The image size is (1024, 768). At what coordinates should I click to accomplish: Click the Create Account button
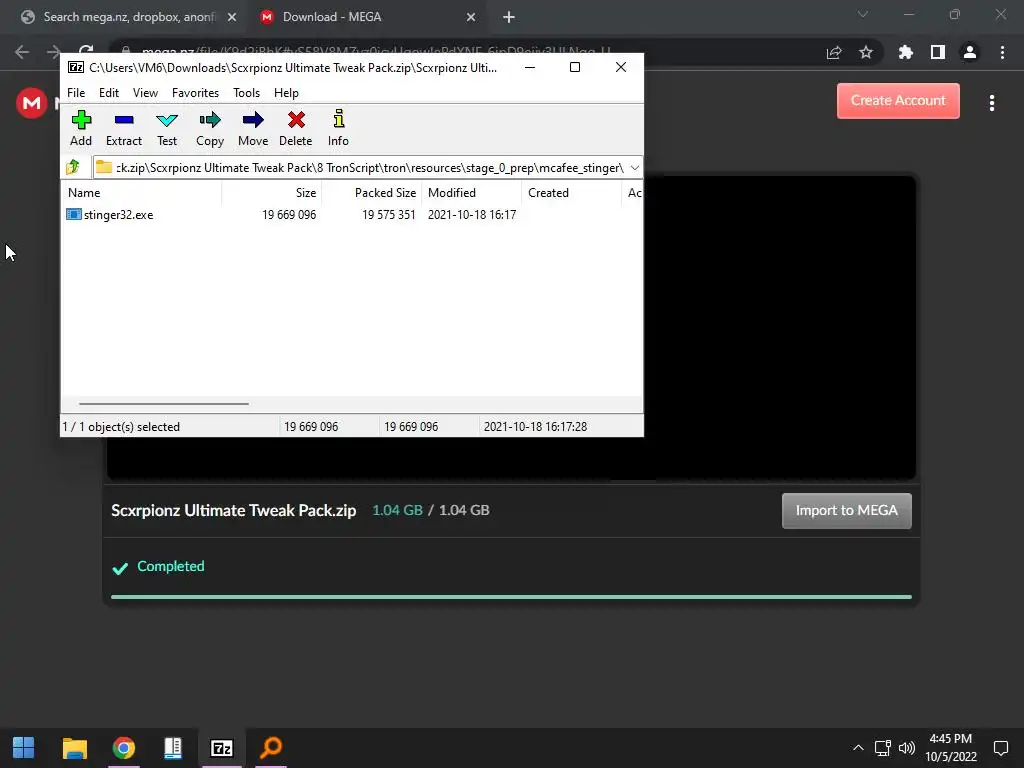point(898,101)
